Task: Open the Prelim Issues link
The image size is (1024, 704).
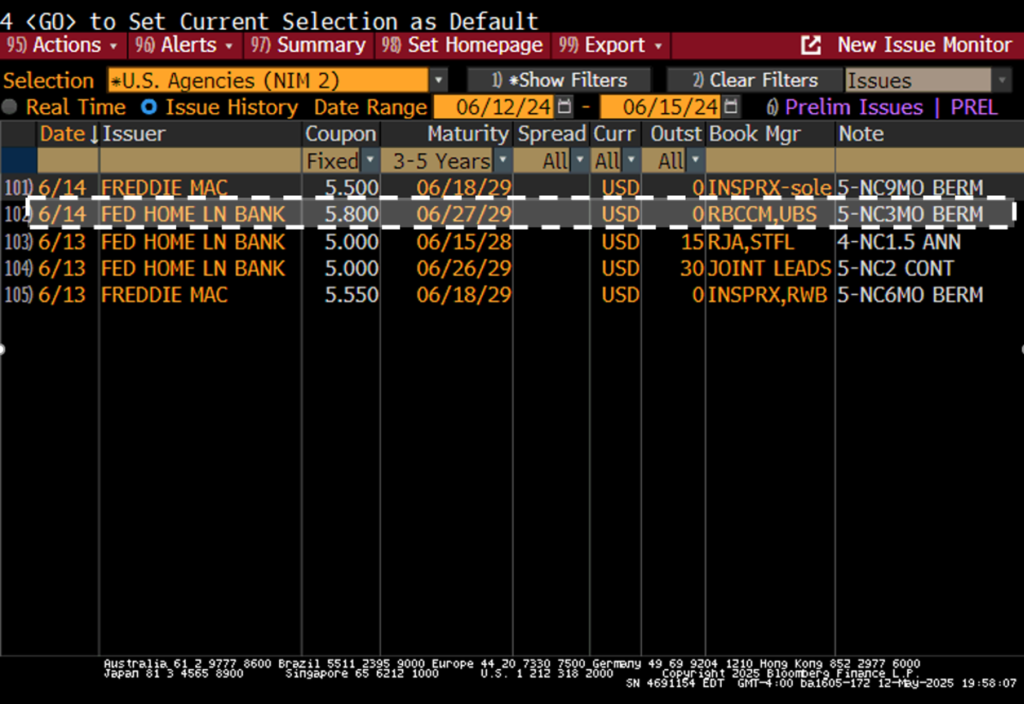Action: point(854,106)
